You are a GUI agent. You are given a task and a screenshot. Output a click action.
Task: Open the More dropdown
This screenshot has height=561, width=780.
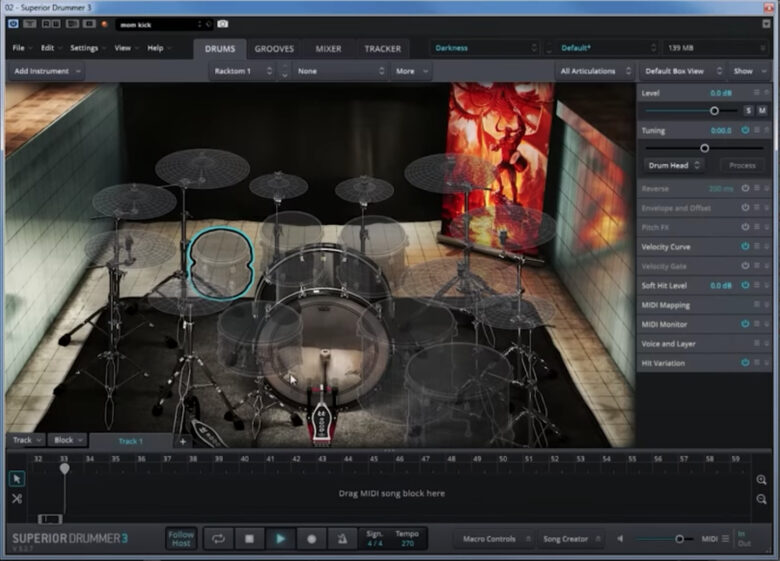tap(411, 71)
